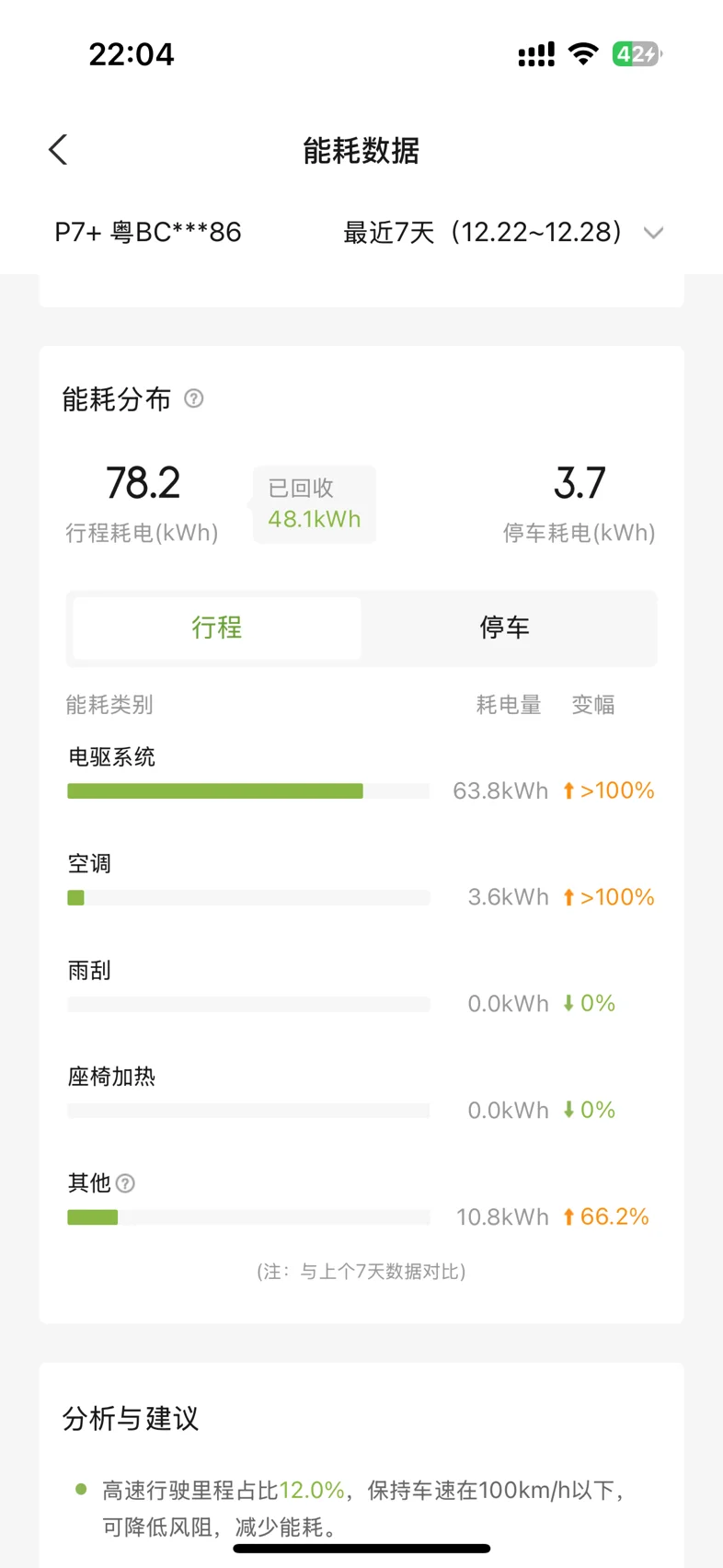Open help icon beside 能耗分布

194,398
